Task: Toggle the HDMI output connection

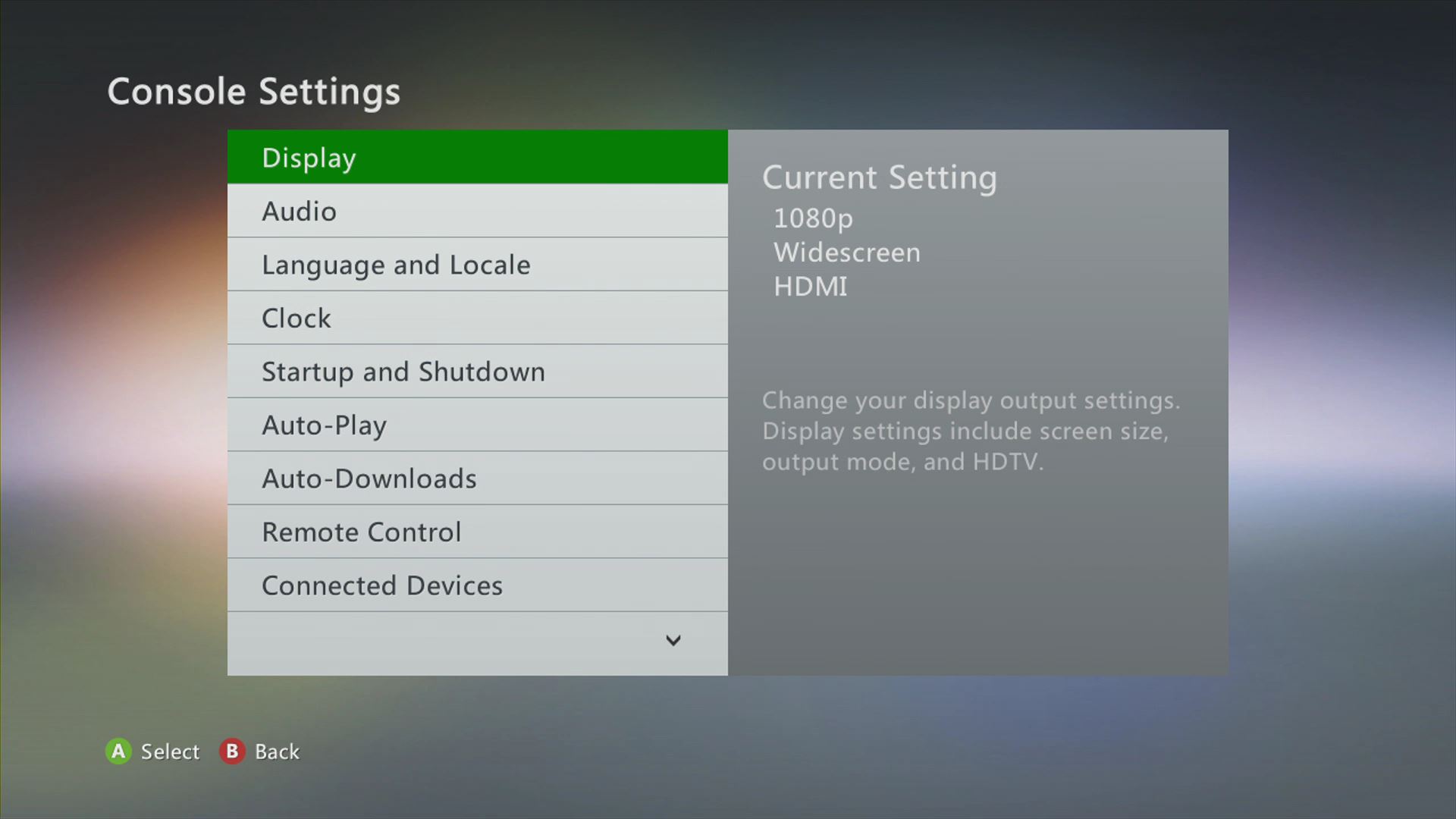Action: point(809,287)
